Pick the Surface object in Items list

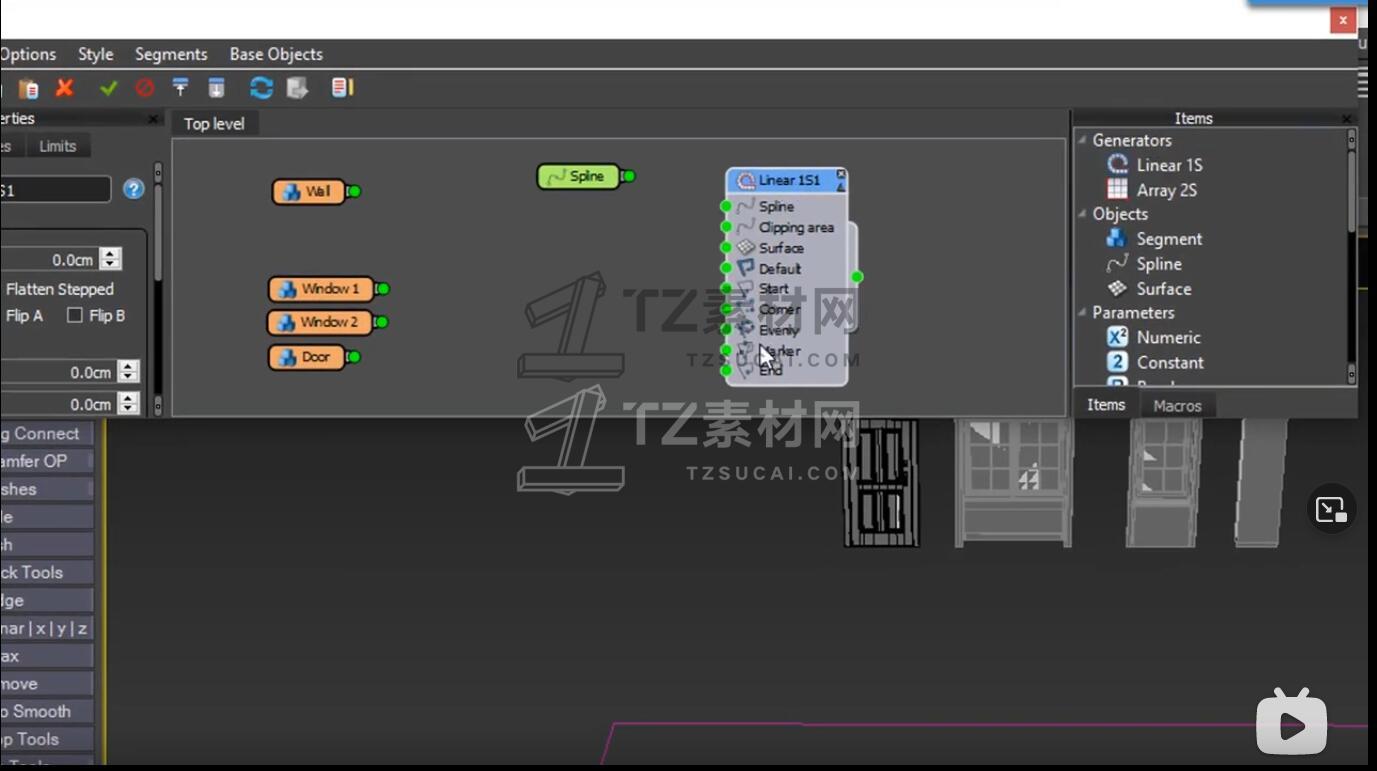pyautogui.click(x=1149, y=289)
